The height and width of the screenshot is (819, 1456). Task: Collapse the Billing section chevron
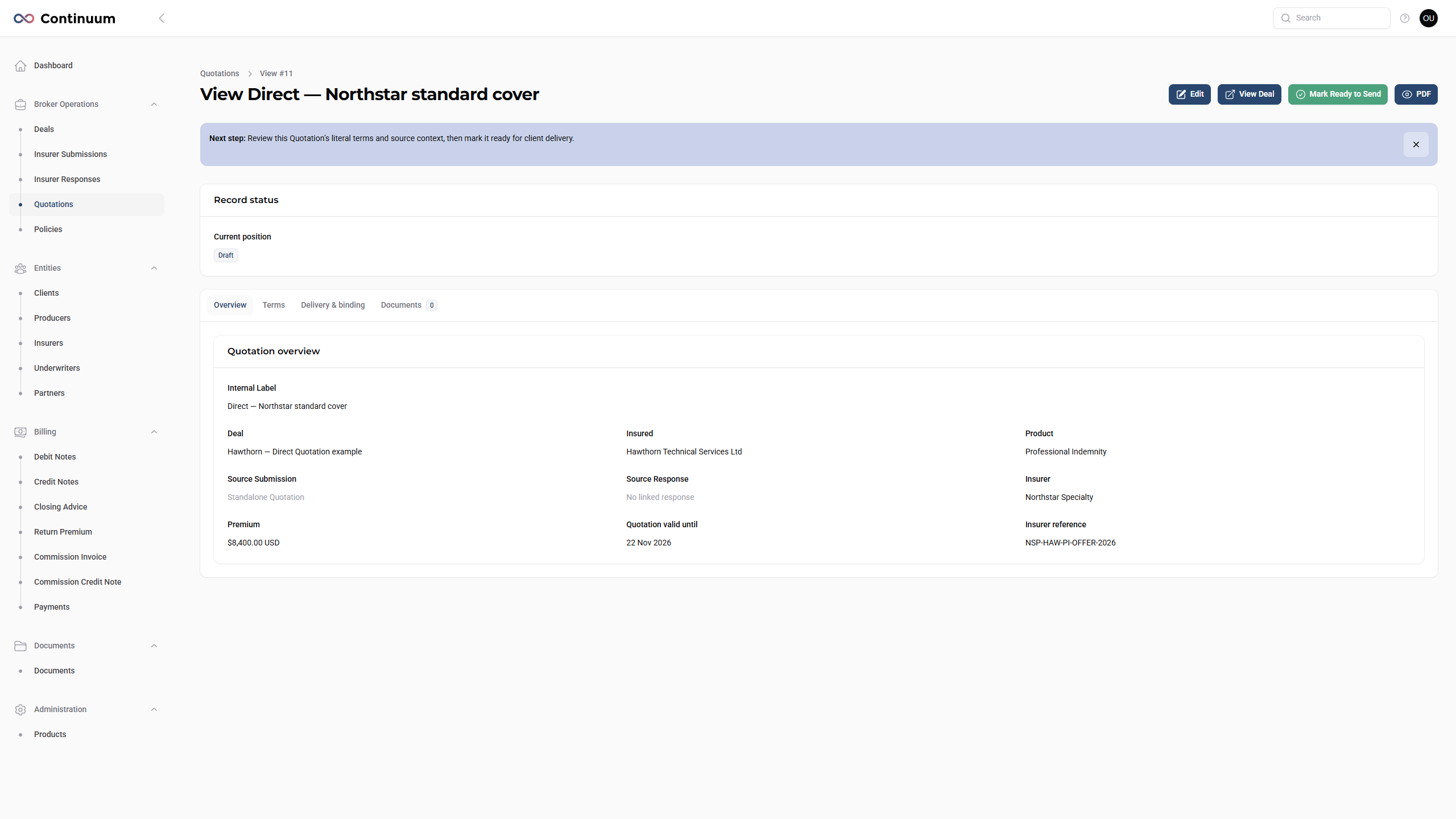point(154,432)
